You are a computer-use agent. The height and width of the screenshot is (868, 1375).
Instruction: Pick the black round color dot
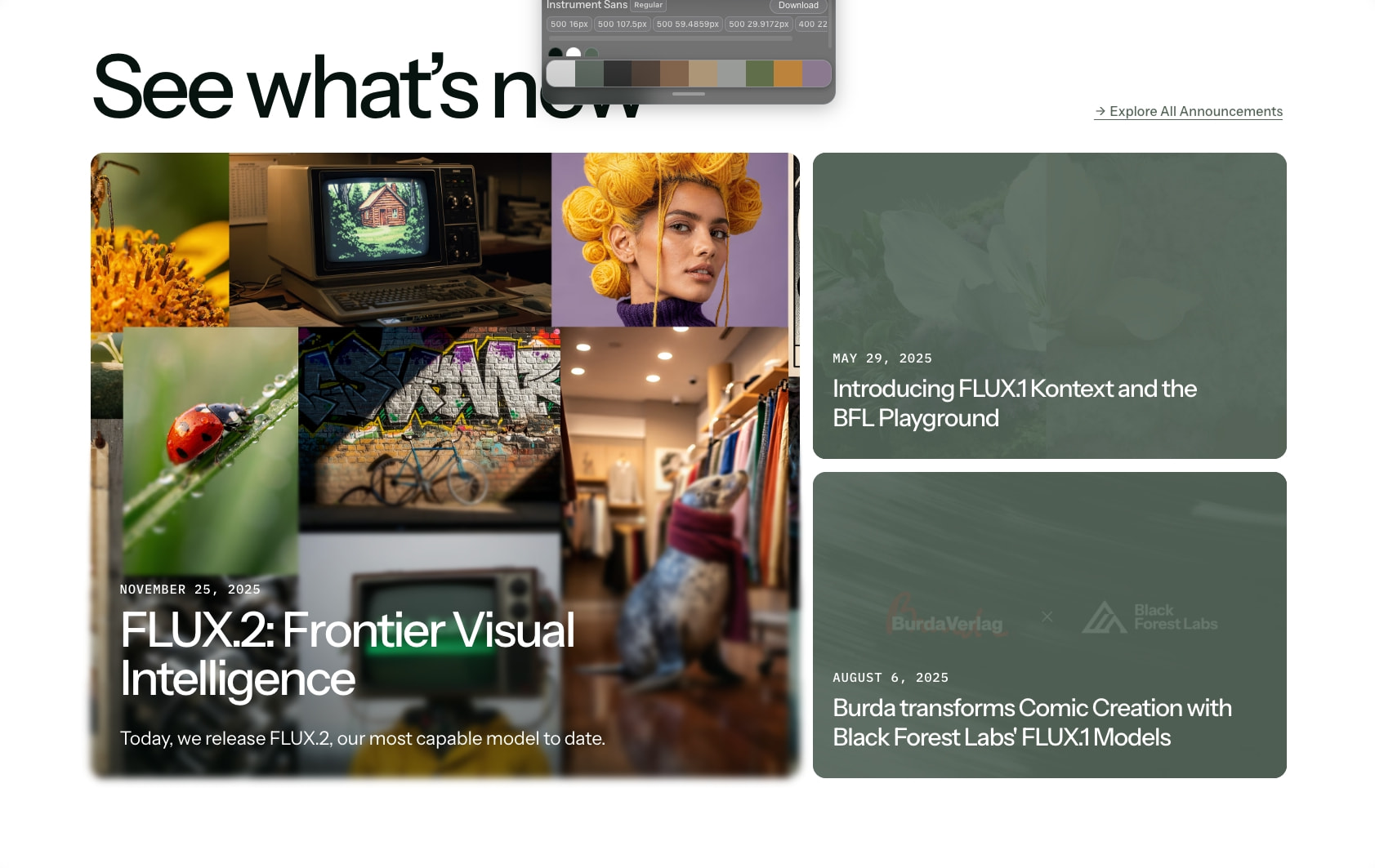[x=556, y=54]
